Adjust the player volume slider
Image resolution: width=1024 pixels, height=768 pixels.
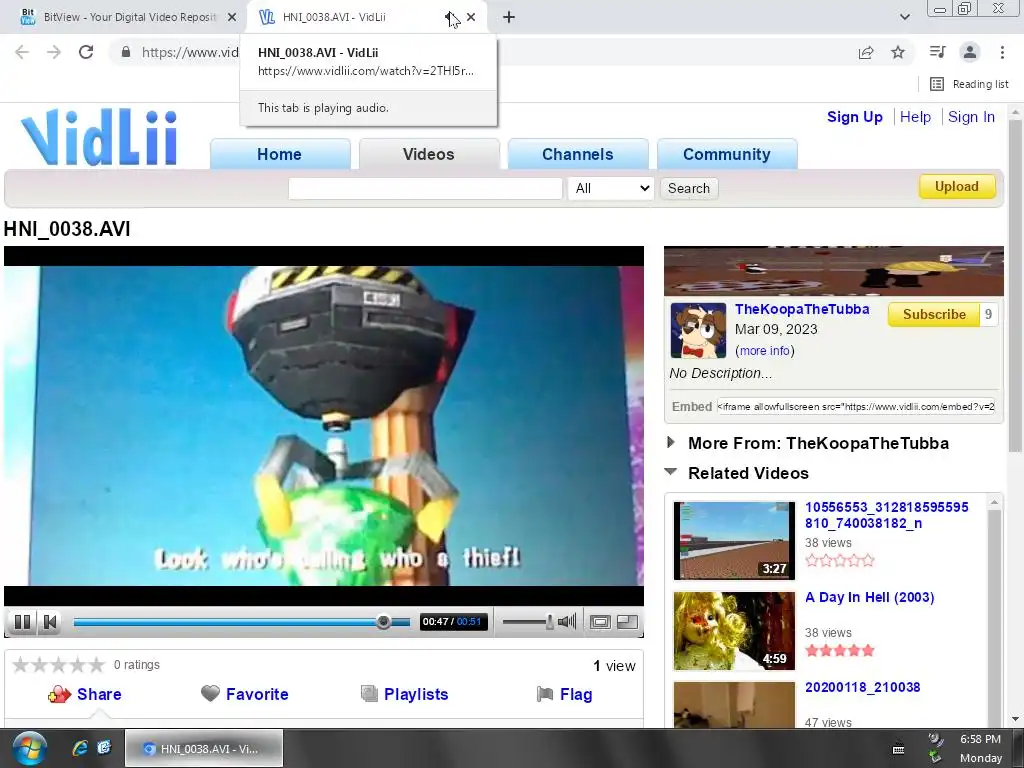point(528,622)
